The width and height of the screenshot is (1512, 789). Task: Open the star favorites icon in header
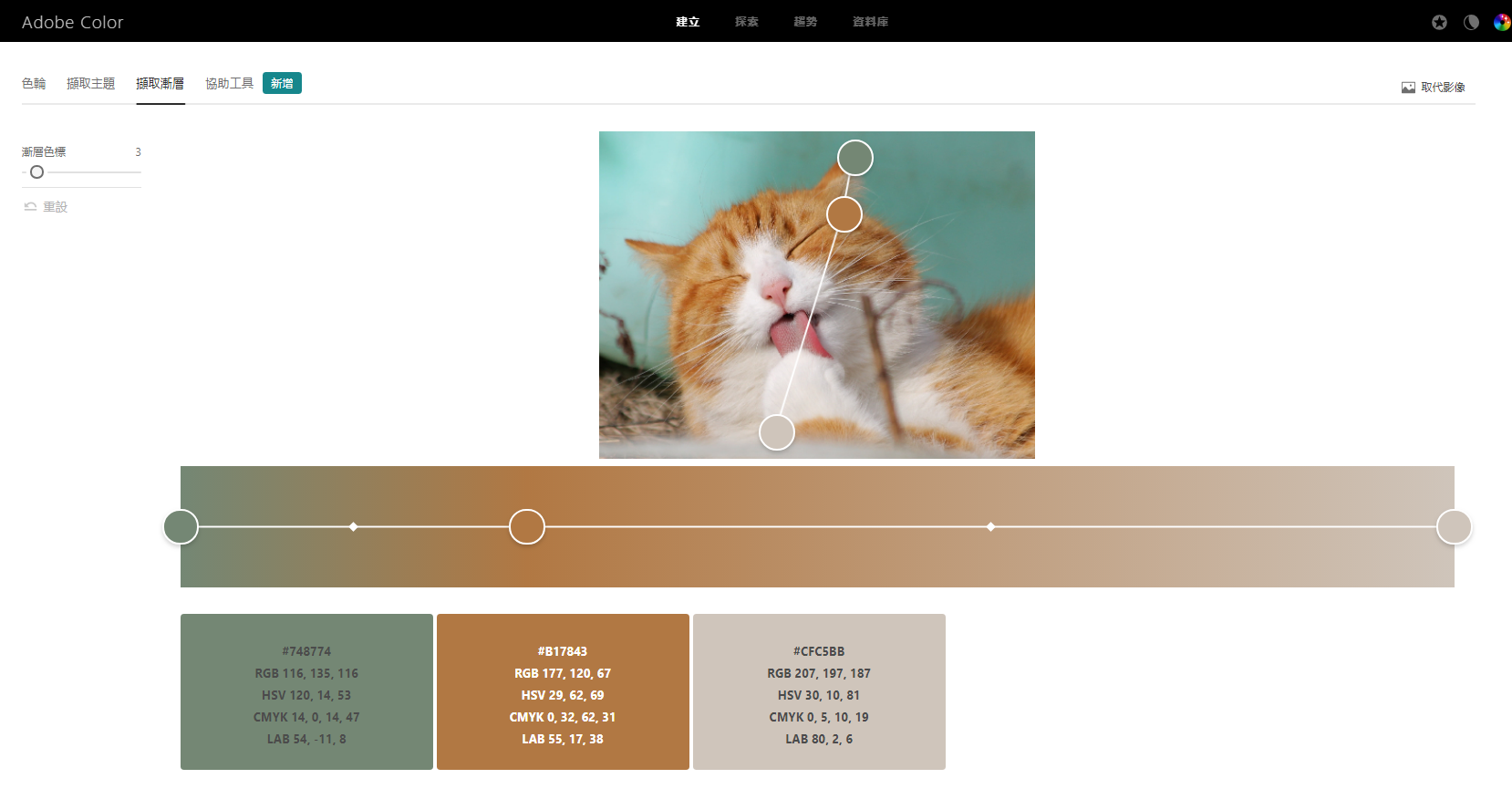pyautogui.click(x=1439, y=22)
